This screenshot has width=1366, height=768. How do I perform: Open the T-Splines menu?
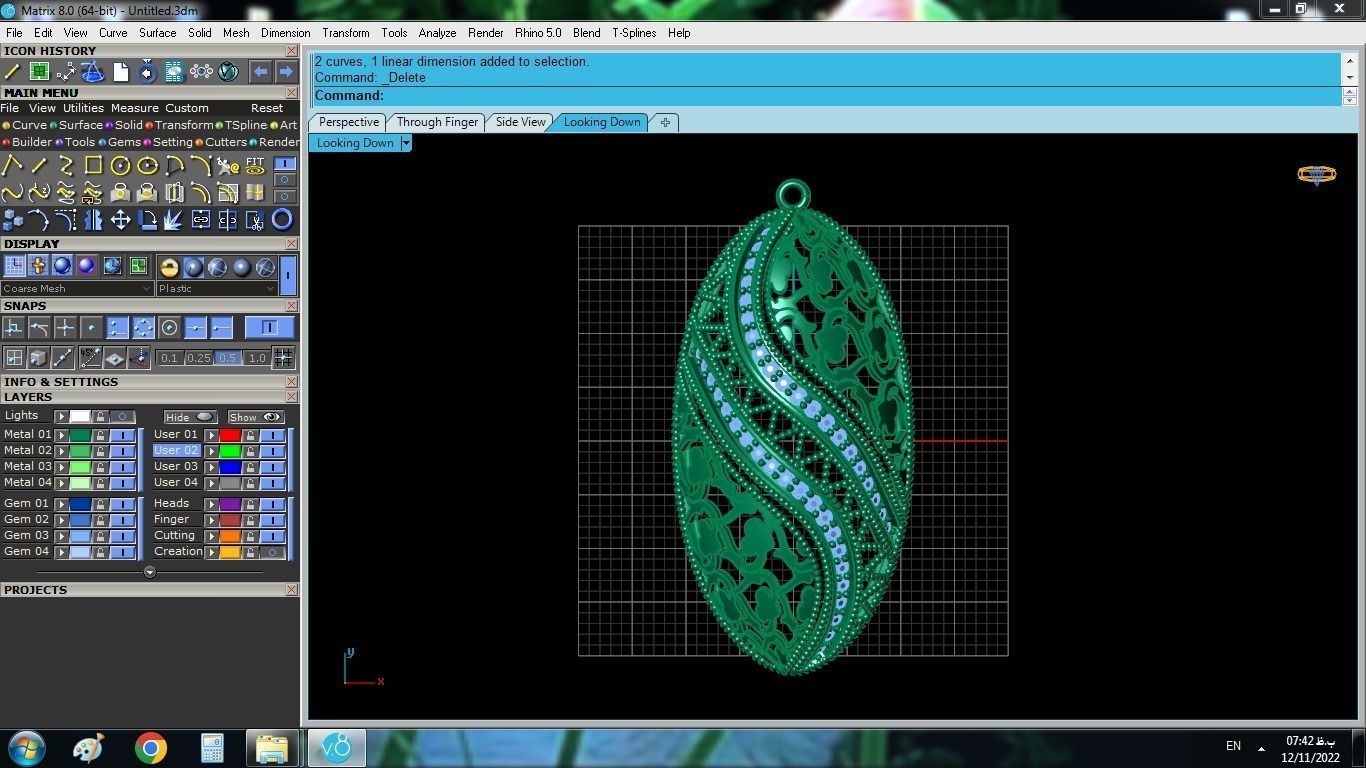point(634,33)
